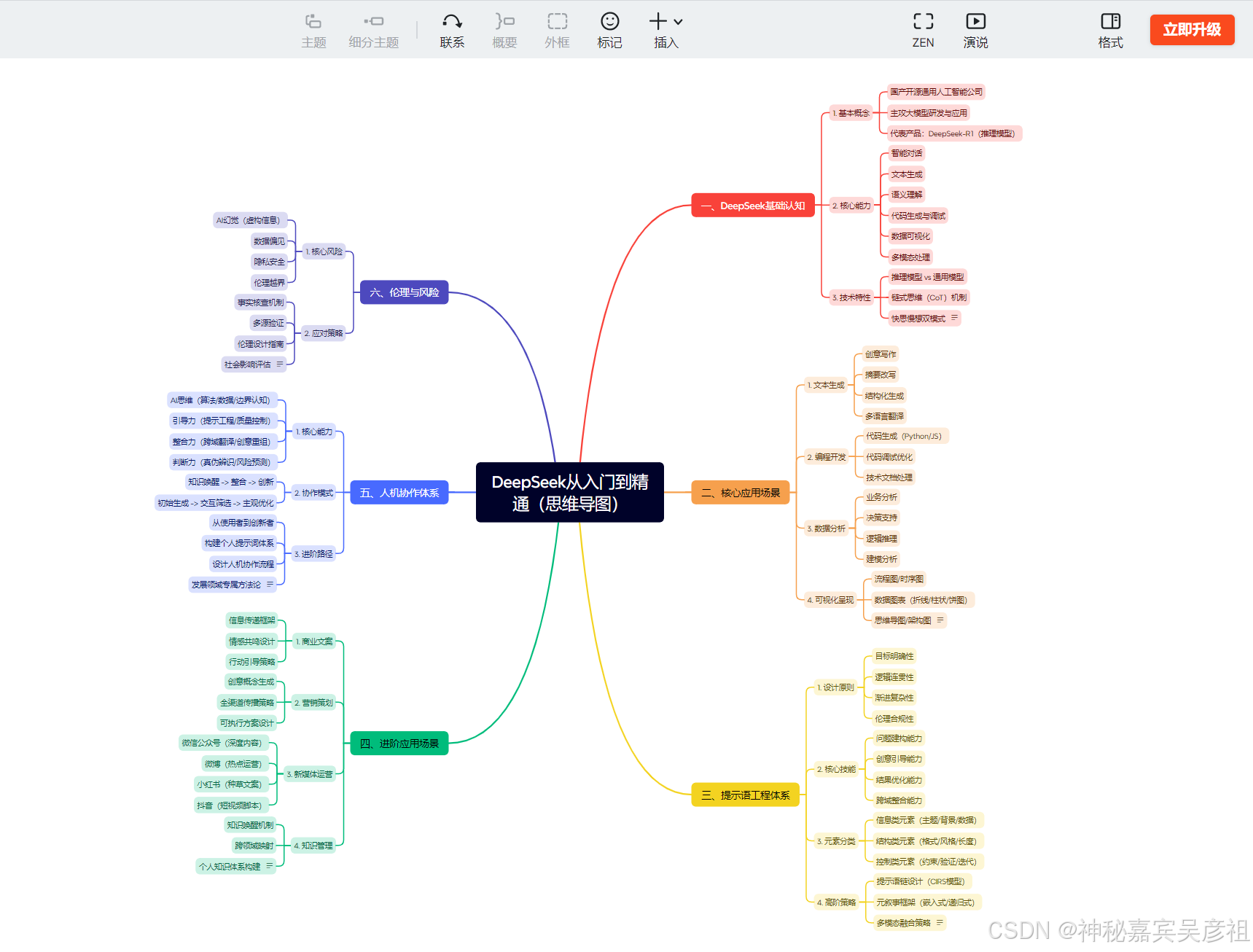Start 演说 (Pitch) presentation mode

tap(975, 30)
